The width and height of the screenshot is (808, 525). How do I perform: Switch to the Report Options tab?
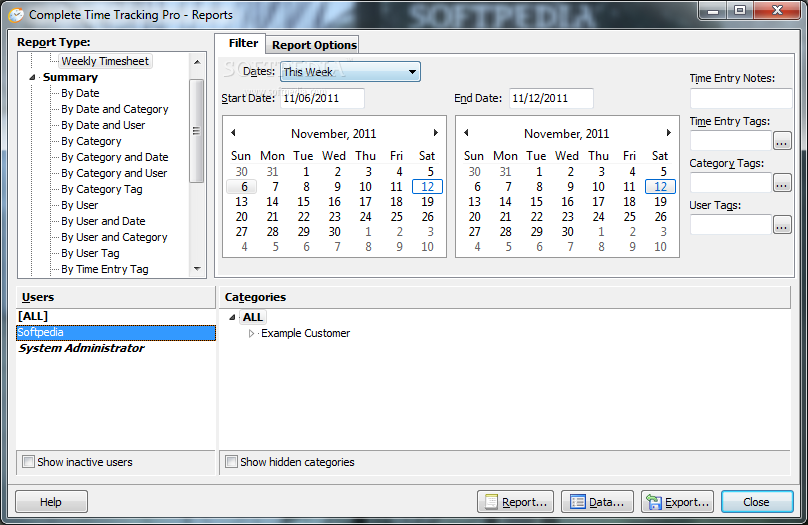(314, 45)
